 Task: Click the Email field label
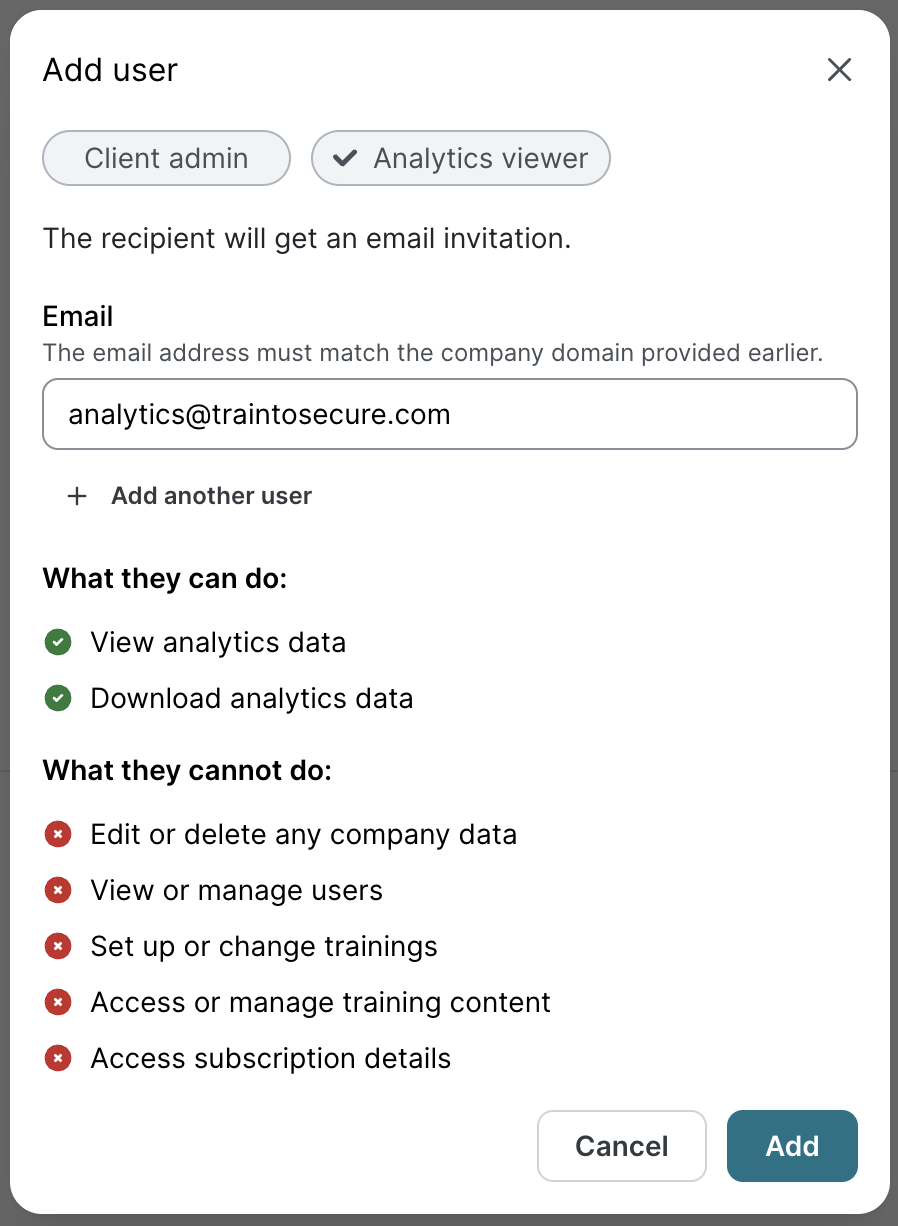pyautogui.click(x=78, y=317)
